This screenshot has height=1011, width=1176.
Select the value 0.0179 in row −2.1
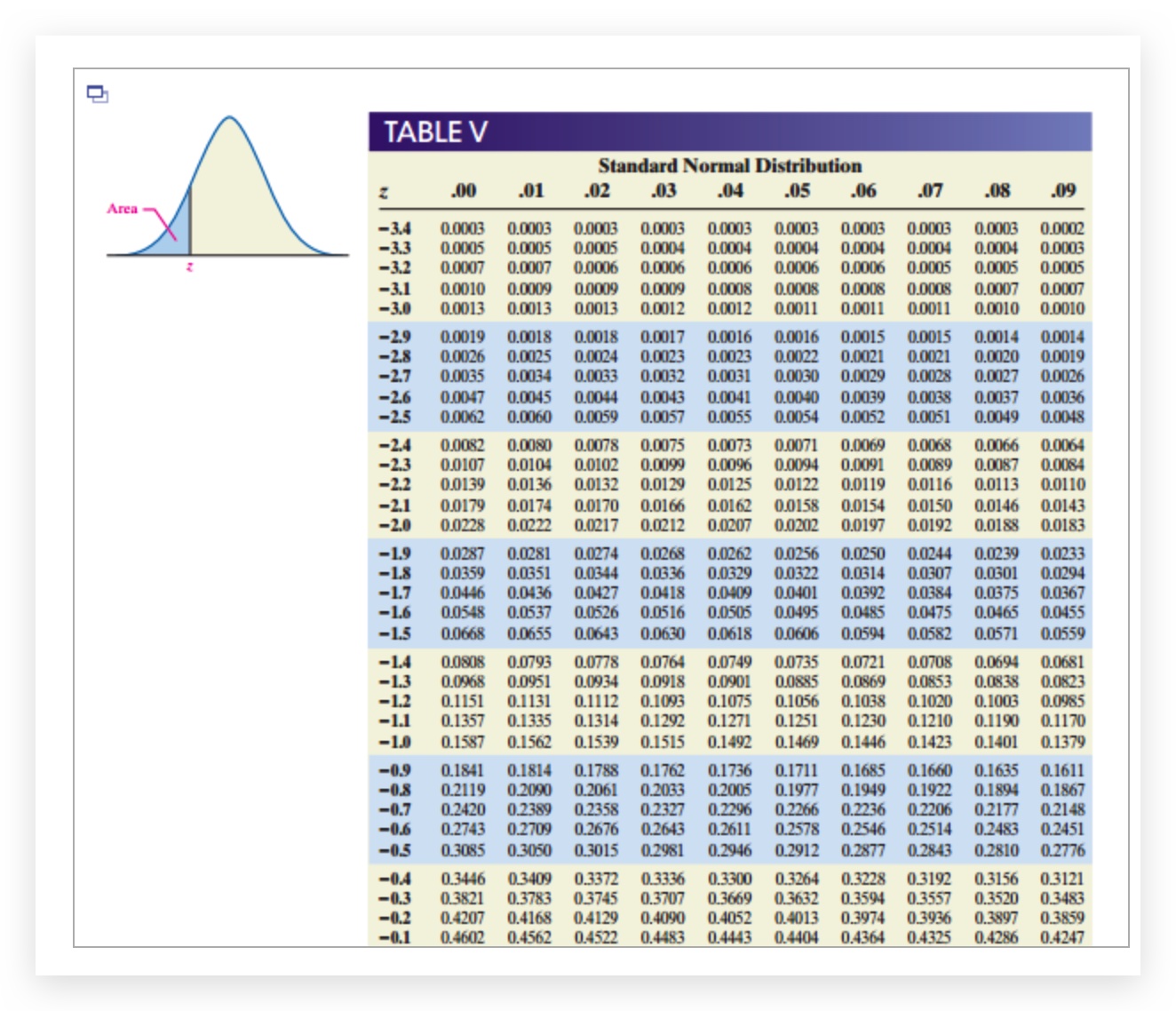(x=463, y=505)
